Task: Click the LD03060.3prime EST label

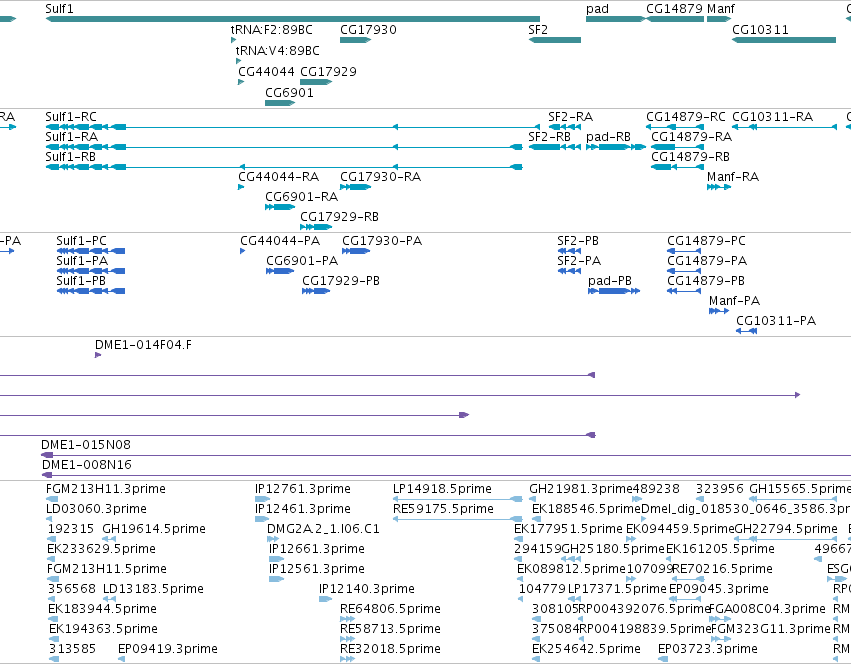Action: (97, 509)
